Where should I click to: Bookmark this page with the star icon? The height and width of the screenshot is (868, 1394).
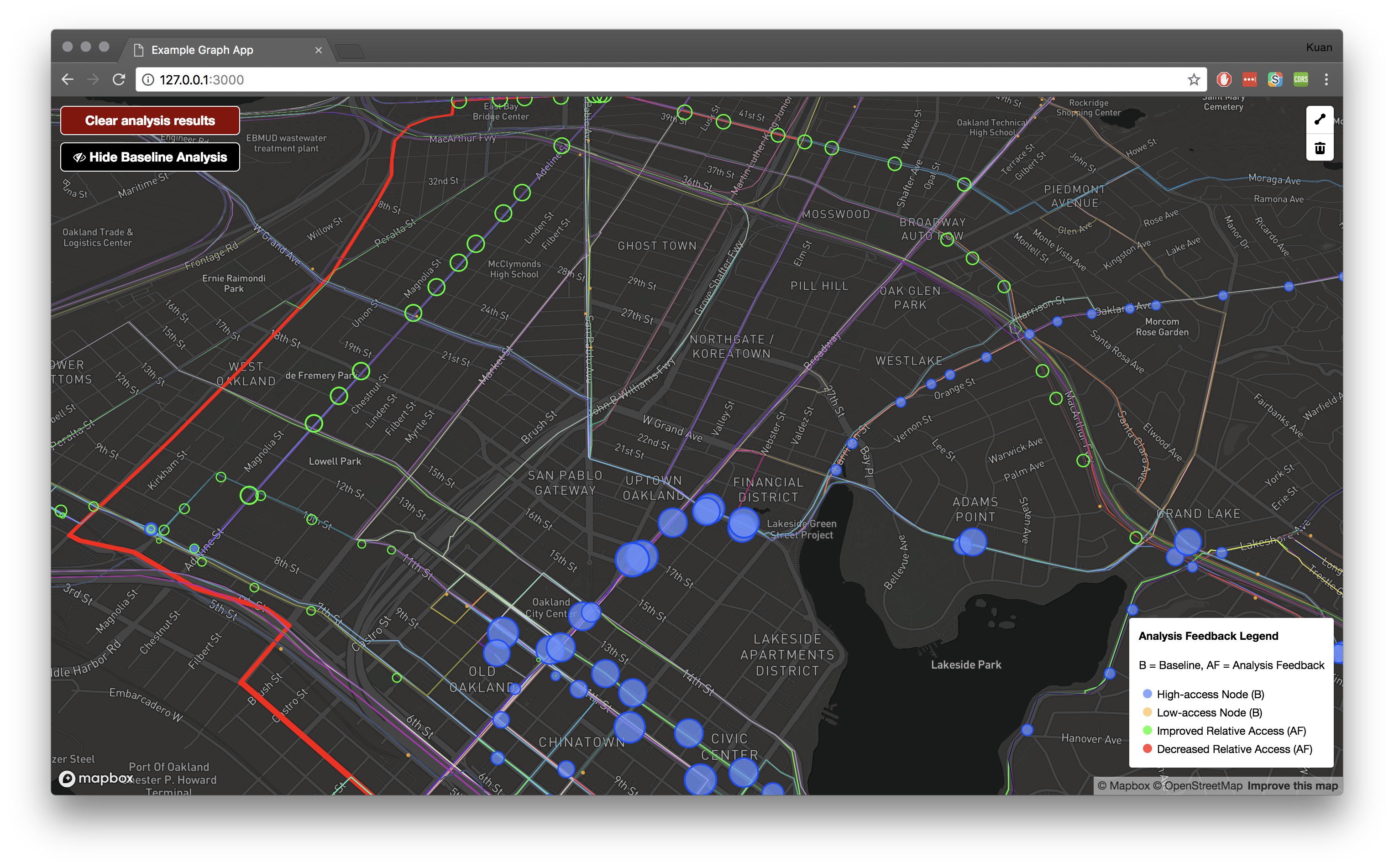1194,80
